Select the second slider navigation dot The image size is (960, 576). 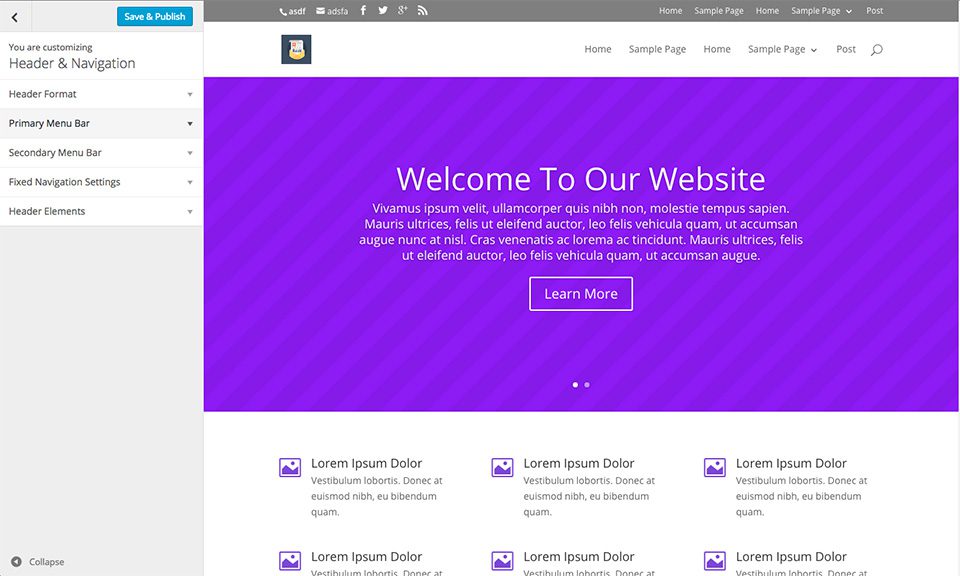pos(587,384)
